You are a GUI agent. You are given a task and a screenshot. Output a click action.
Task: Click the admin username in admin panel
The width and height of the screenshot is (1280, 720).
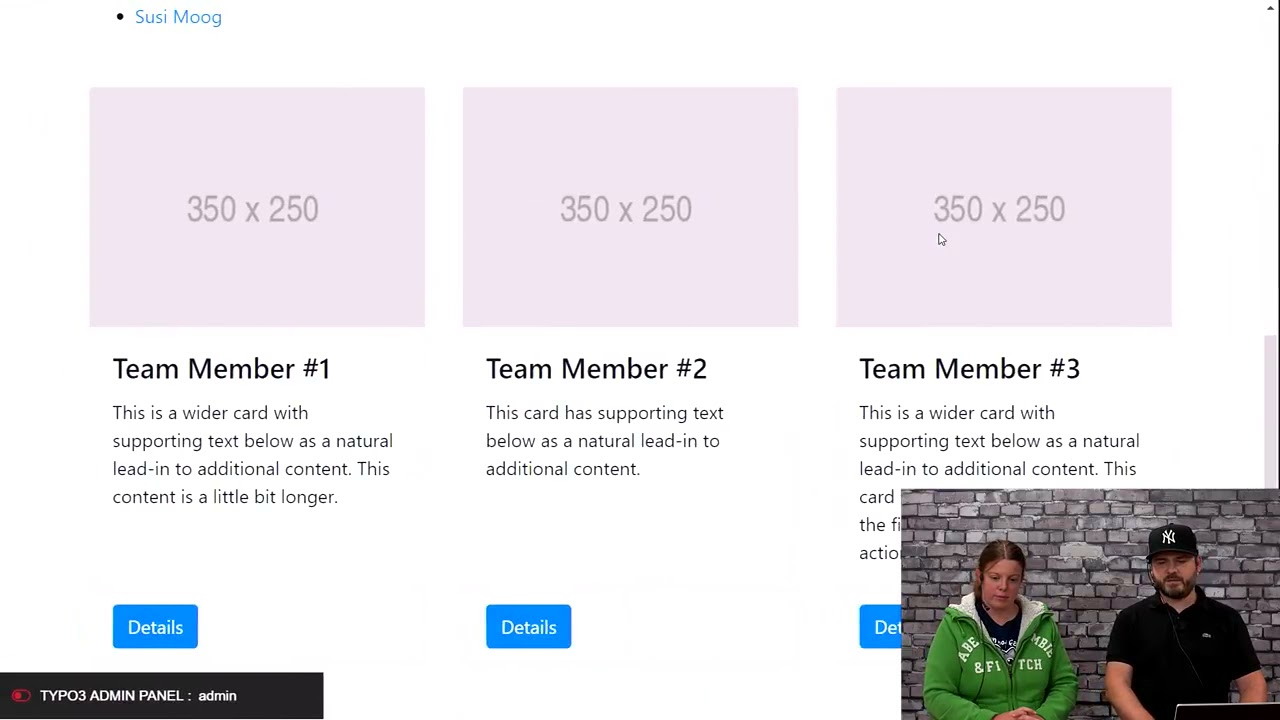point(217,696)
